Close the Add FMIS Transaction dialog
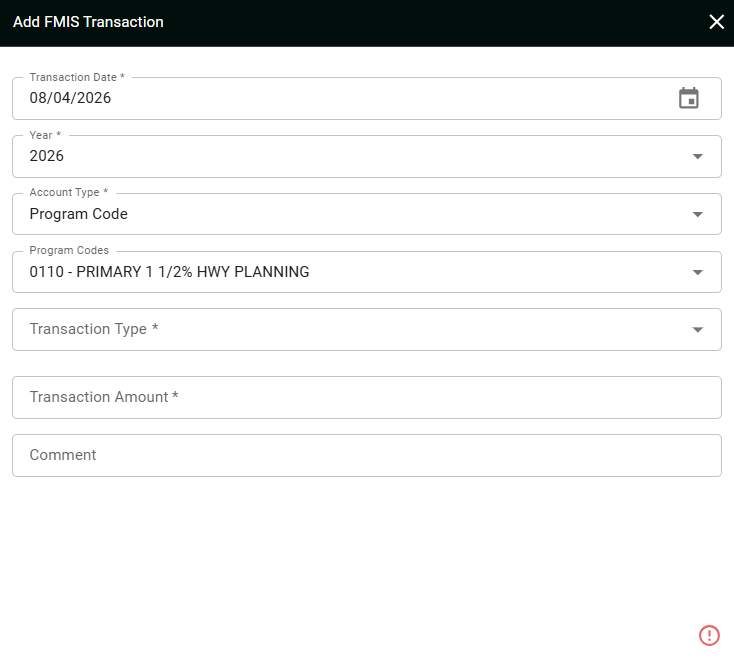The width and height of the screenshot is (734, 661). coord(716,22)
